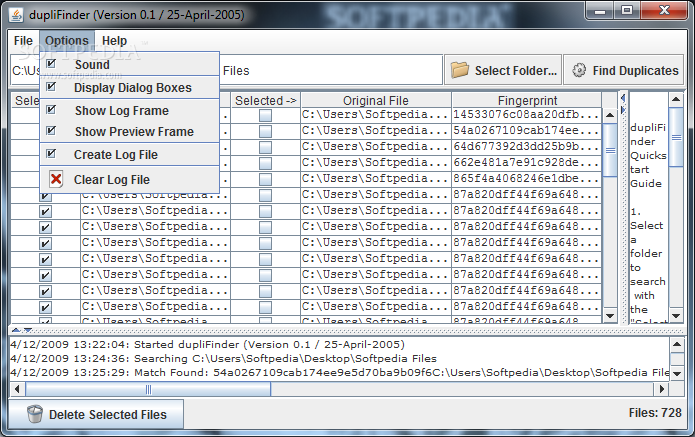This screenshot has height=437, width=695.
Task: Click 'Quickstart Guide' text in preview pane
Action: click(648, 169)
